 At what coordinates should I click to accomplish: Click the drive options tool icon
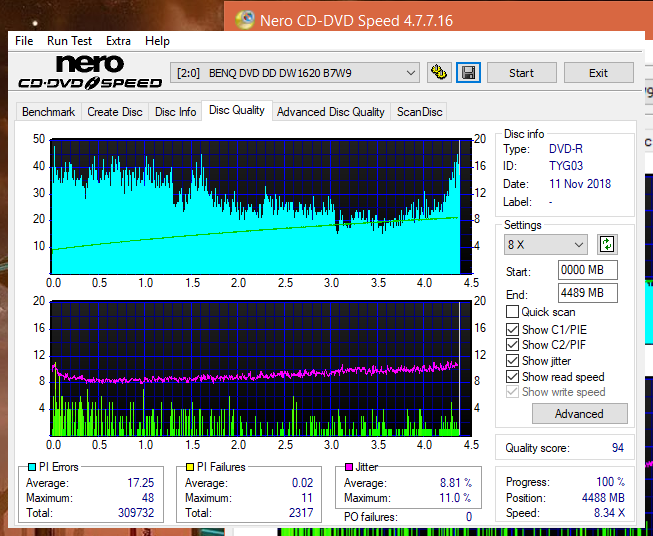pos(439,73)
